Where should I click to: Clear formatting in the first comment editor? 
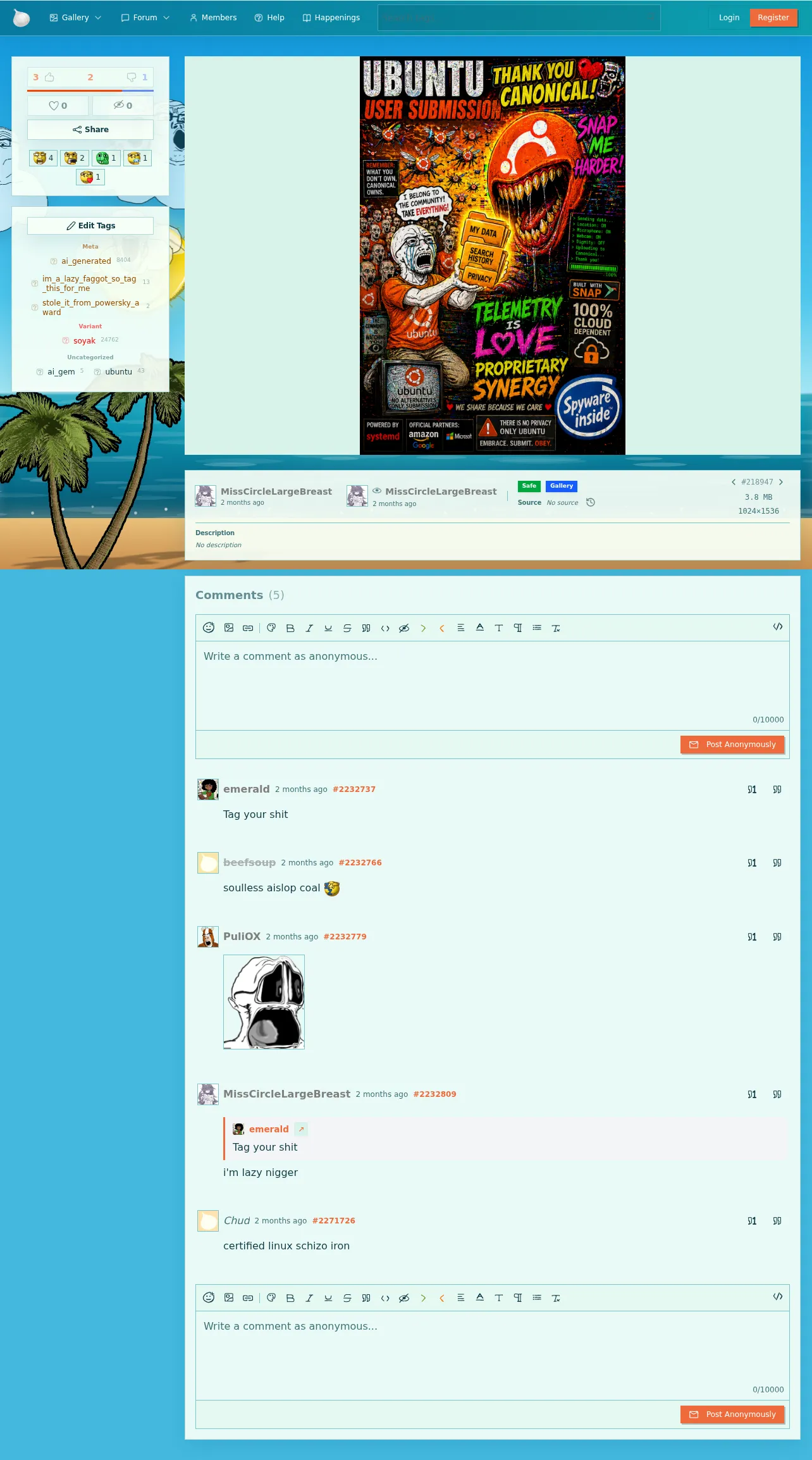click(x=556, y=628)
